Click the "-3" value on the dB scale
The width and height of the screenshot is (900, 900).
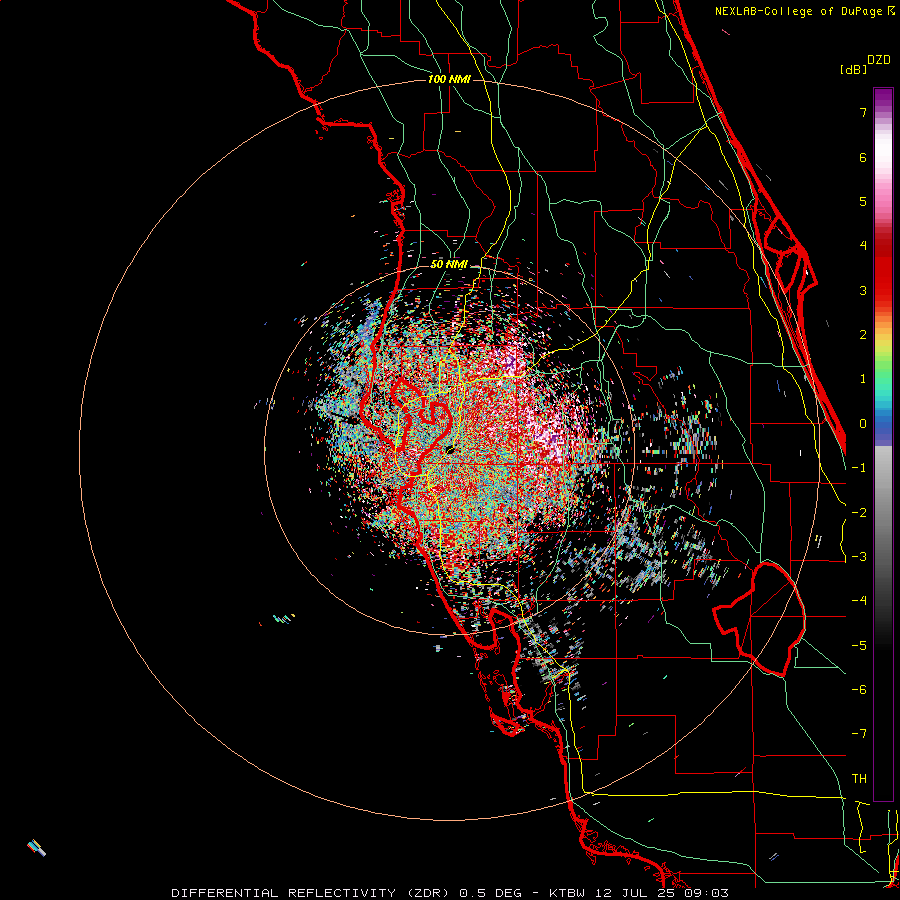(x=859, y=557)
